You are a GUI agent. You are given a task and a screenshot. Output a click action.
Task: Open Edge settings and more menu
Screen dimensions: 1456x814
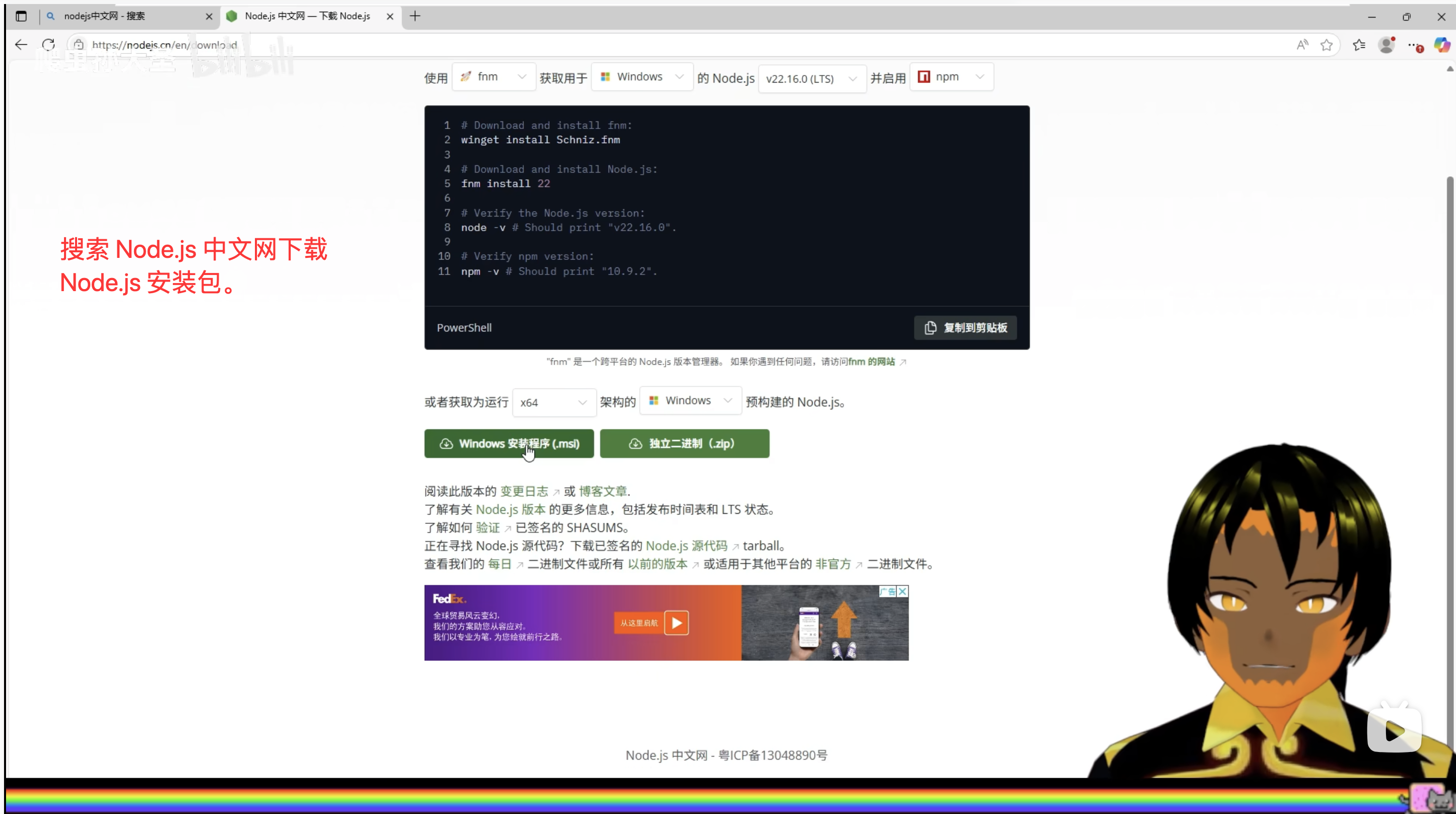coord(1415,45)
